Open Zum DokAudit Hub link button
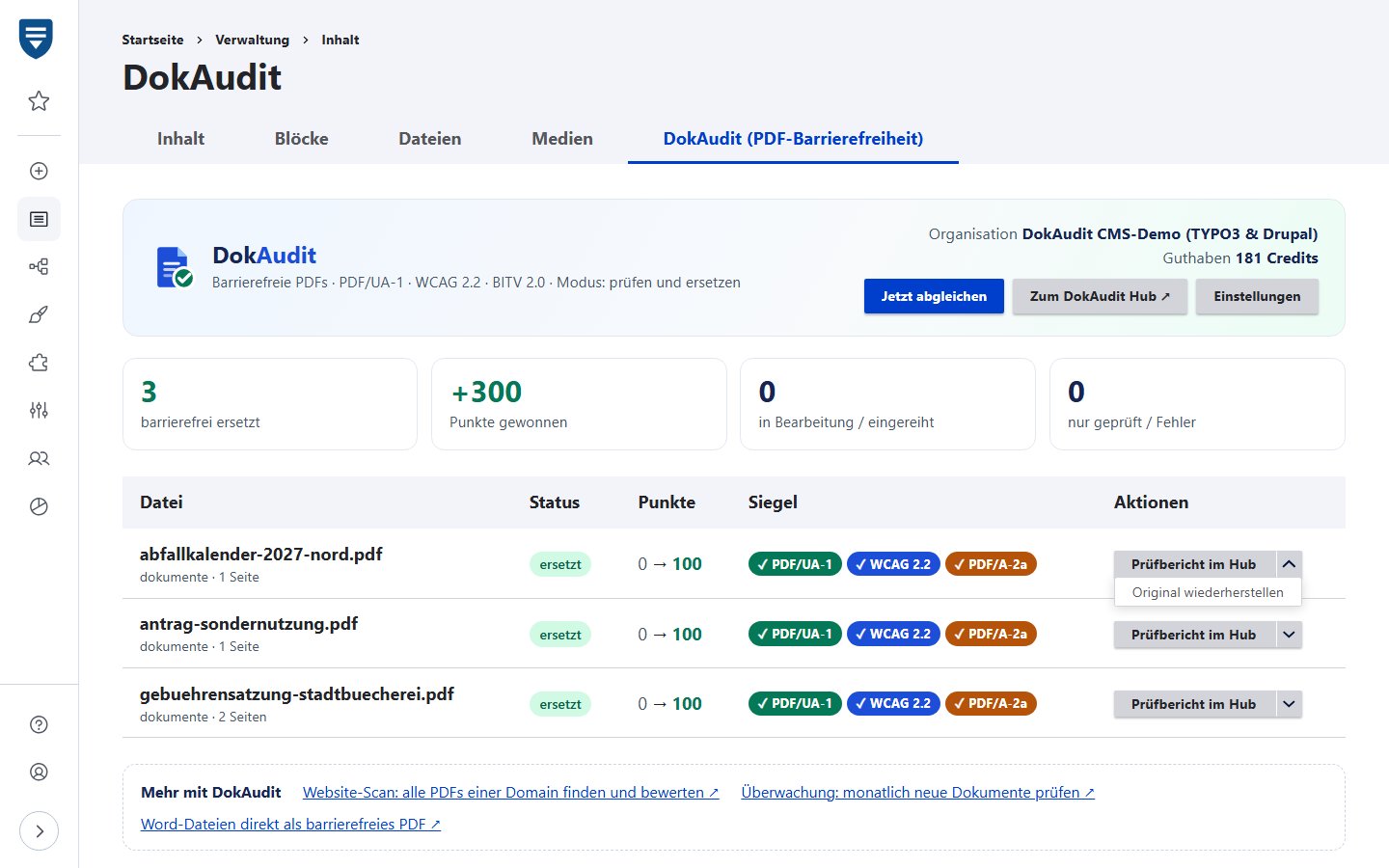1389x868 pixels. (1100, 296)
